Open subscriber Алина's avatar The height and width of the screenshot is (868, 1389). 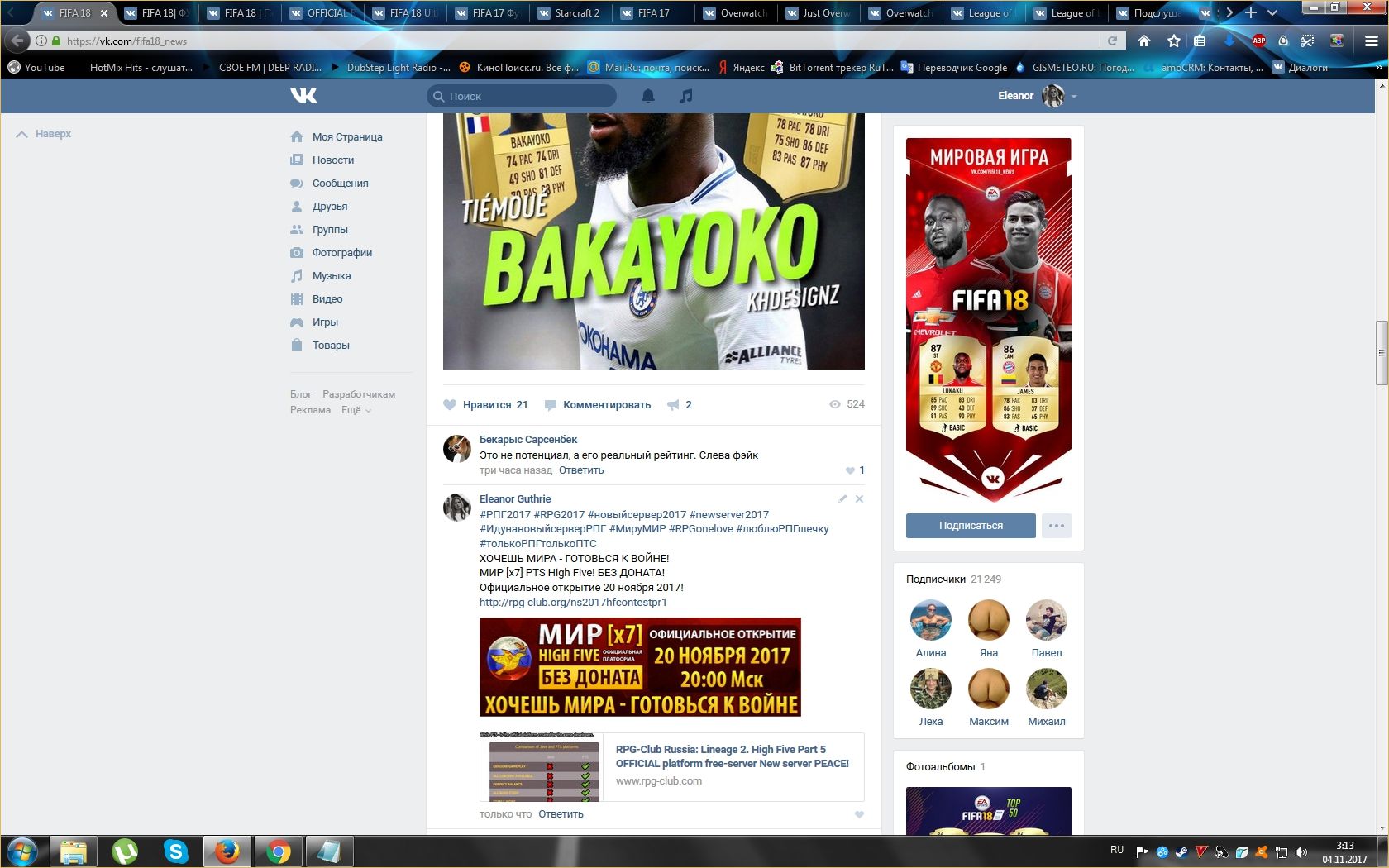point(931,620)
